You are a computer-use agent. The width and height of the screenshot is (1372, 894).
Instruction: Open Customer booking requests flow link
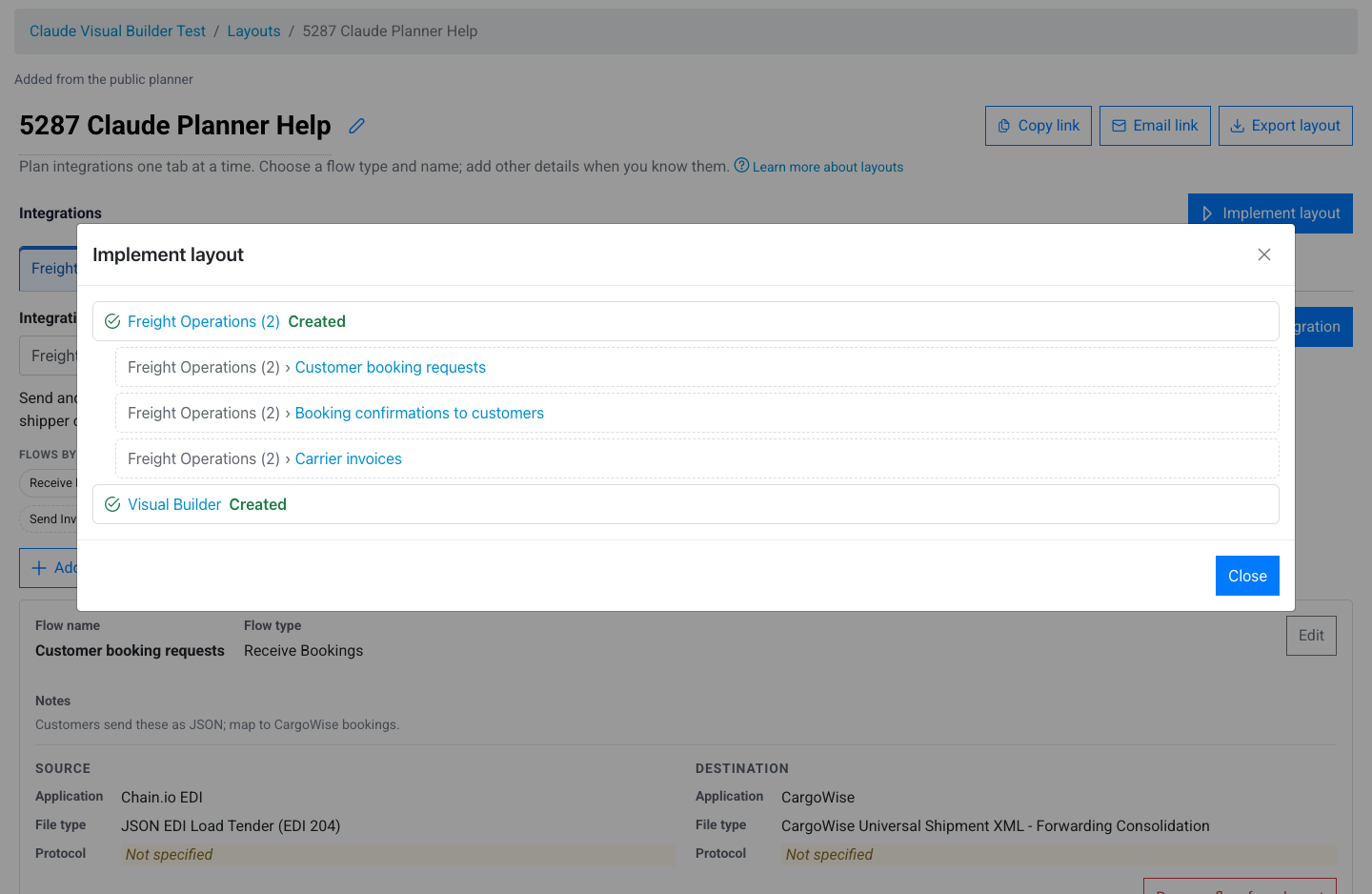pyautogui.click(x=391, y=367)
